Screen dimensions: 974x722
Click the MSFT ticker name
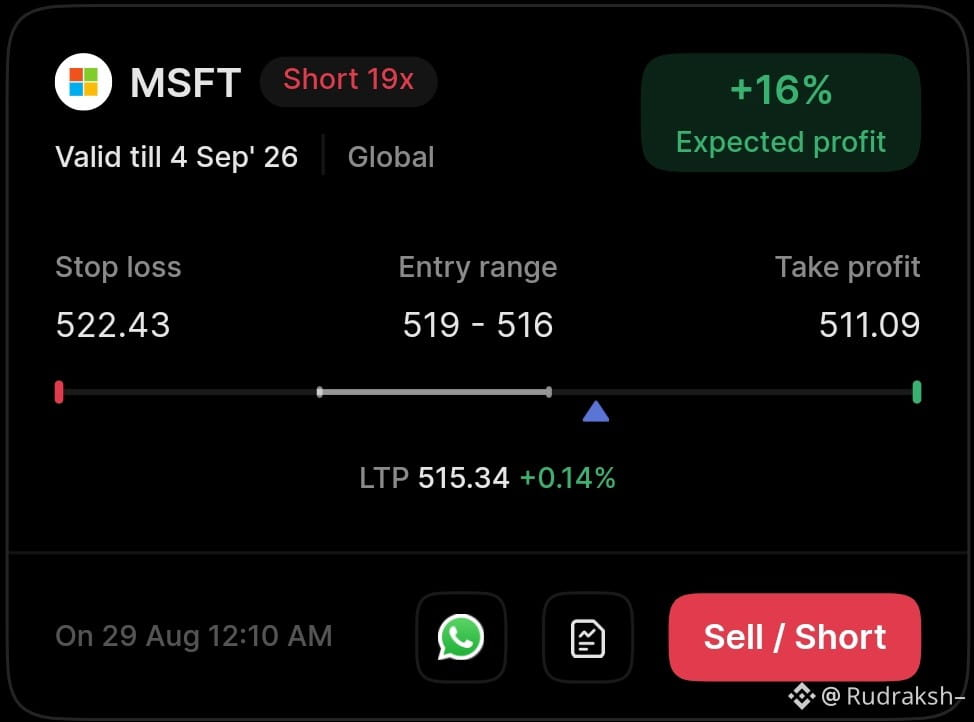coord(185,82)
